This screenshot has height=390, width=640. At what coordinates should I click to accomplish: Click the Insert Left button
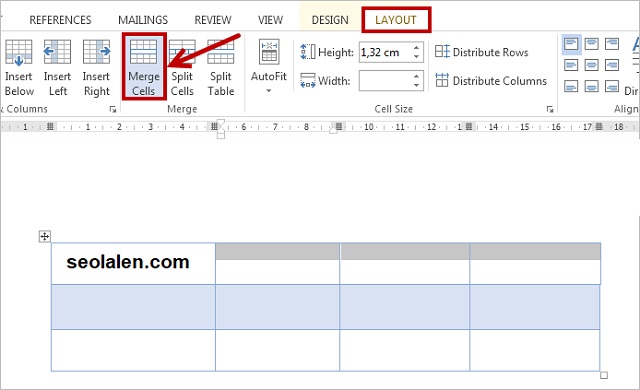click(57, 68)
